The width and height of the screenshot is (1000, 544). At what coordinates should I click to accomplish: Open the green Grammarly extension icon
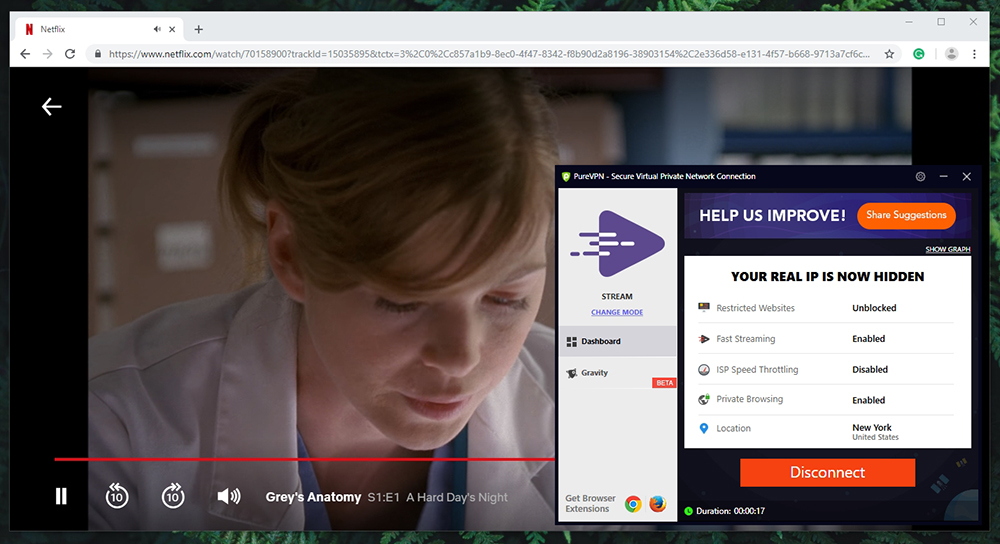pyautogui.click(x=919, y=54)
